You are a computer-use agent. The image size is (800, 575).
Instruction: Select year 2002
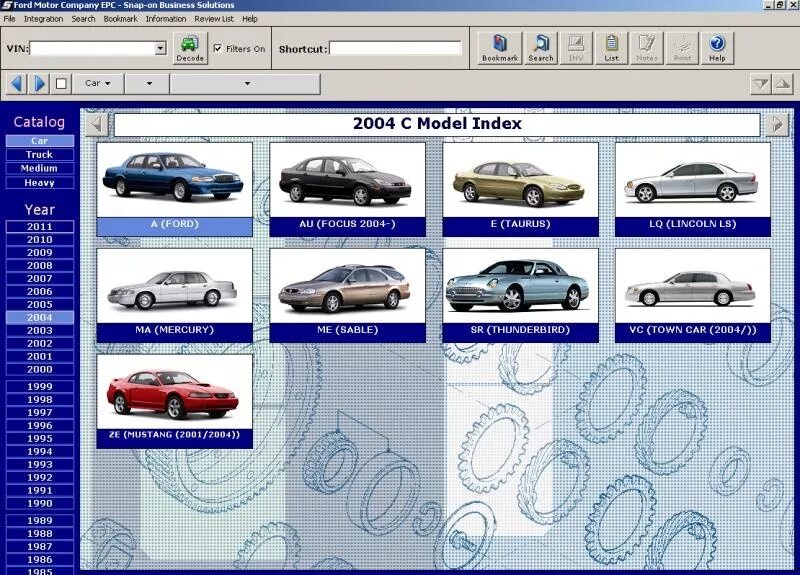click(x=40, y=343)
